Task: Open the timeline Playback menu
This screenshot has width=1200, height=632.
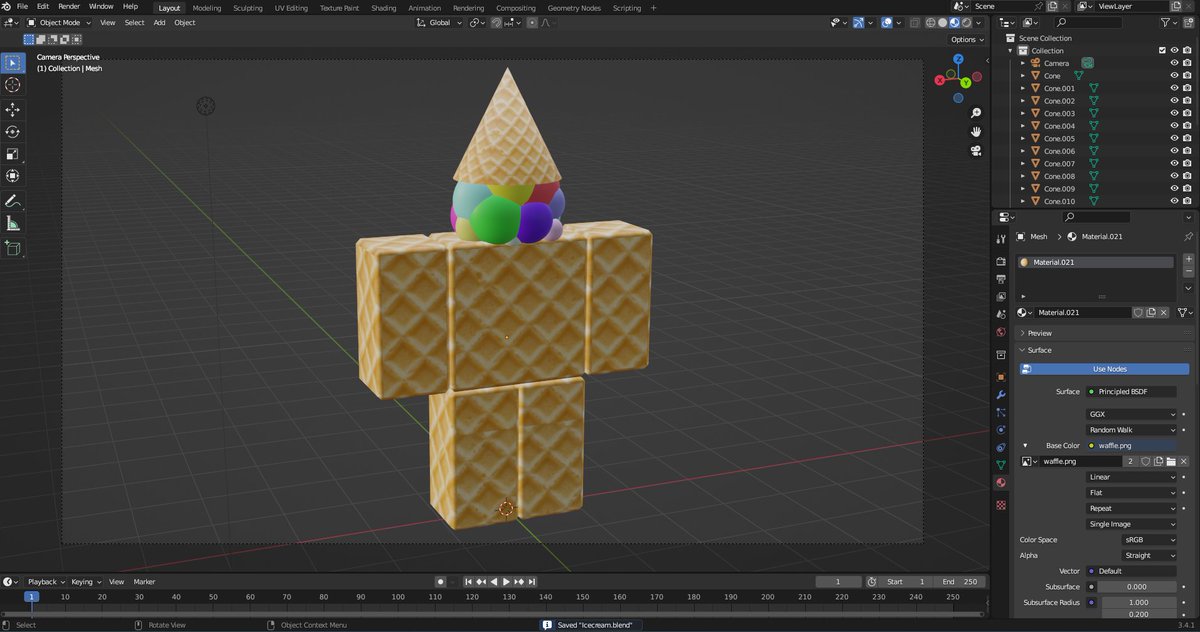Action: point(45,582)
